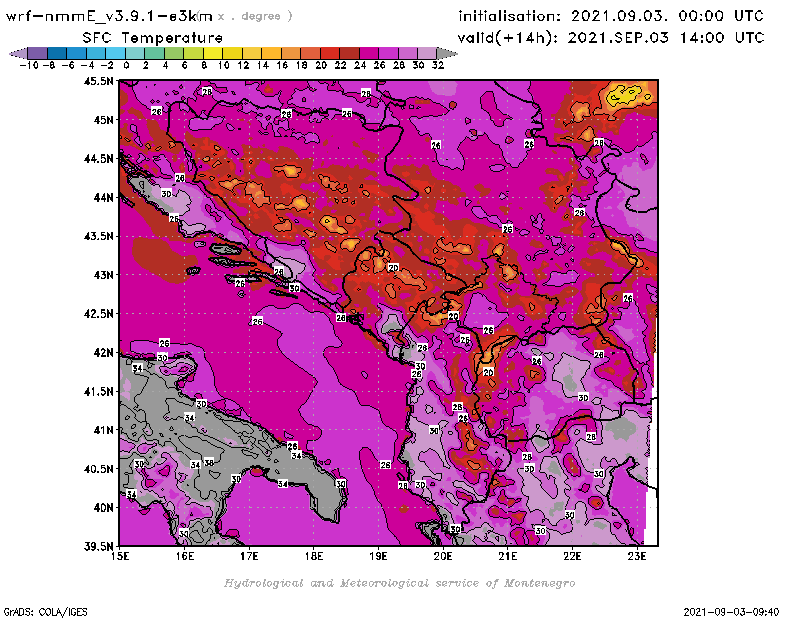Click the '21E' longitude label

(508, 556)
